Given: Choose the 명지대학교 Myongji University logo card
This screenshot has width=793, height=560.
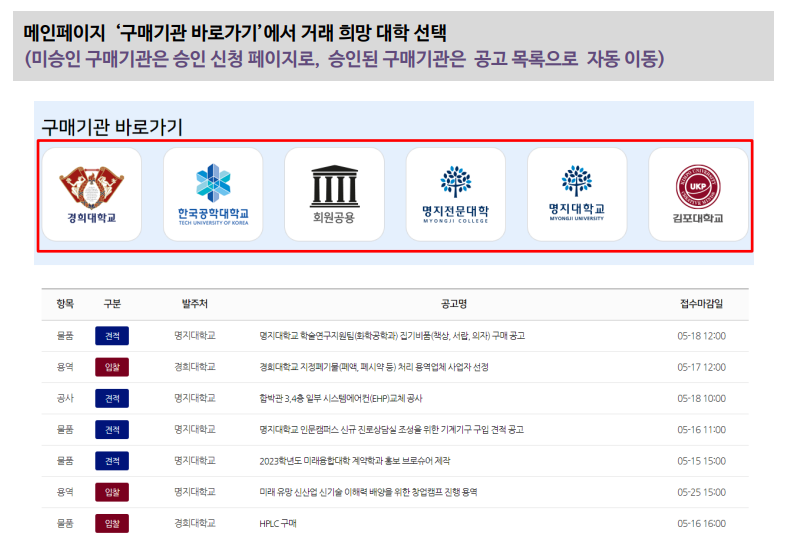Looking at the screenshot, I should click(577, 194).
